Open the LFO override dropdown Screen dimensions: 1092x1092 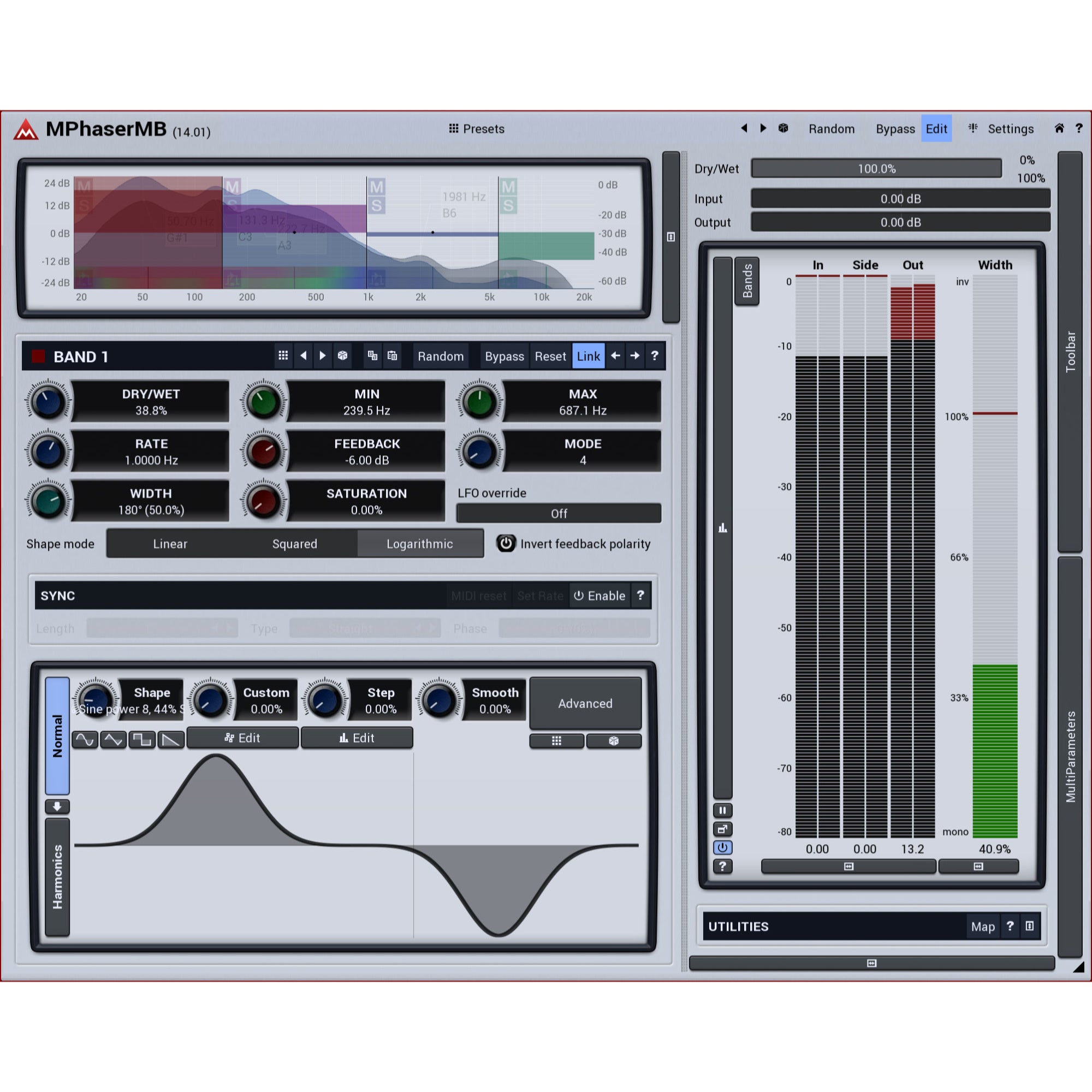pyautogui.click(x=559, y=513)
